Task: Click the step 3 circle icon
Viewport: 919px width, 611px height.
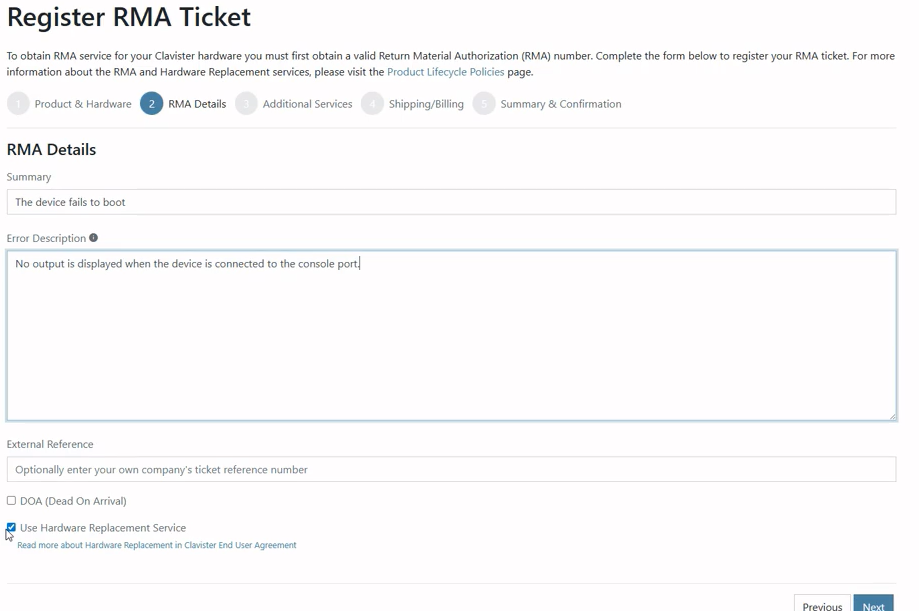Action: pyautogui.click(x=246, y=104)
